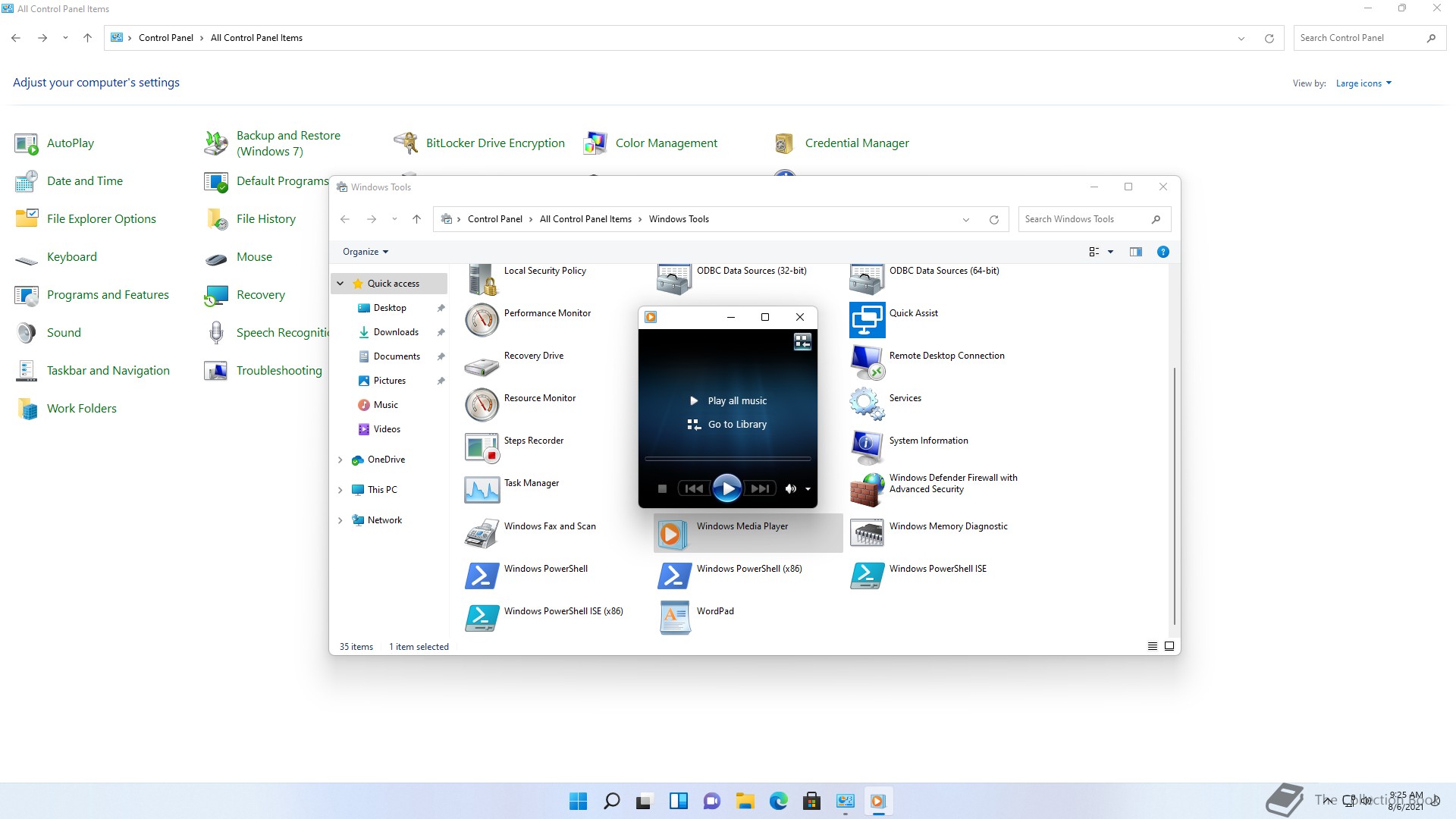Go up one level in Windows Tools
Screen dimensions: 1456x819
click(x=416, y=219)
